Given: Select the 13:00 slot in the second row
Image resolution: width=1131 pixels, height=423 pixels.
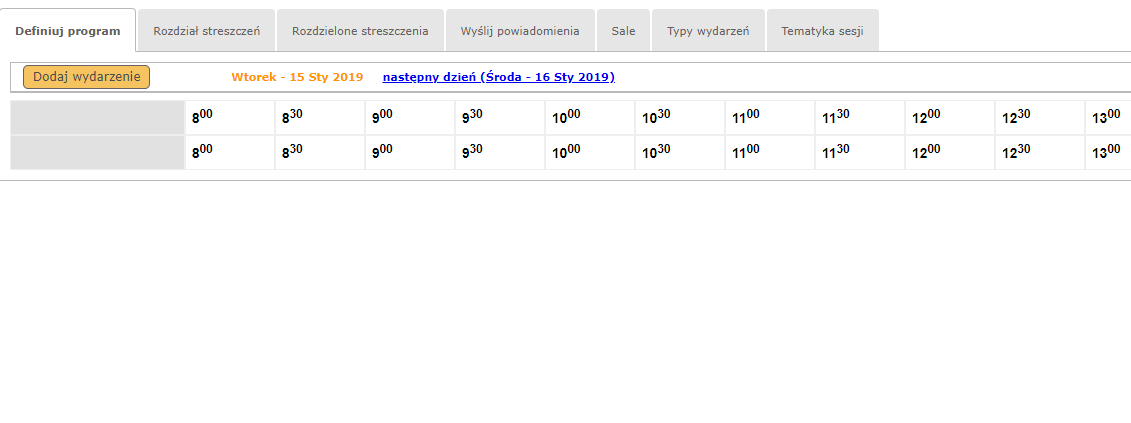Looking at the screenshot, I should pyautogui.click(x=1108, y=152).
